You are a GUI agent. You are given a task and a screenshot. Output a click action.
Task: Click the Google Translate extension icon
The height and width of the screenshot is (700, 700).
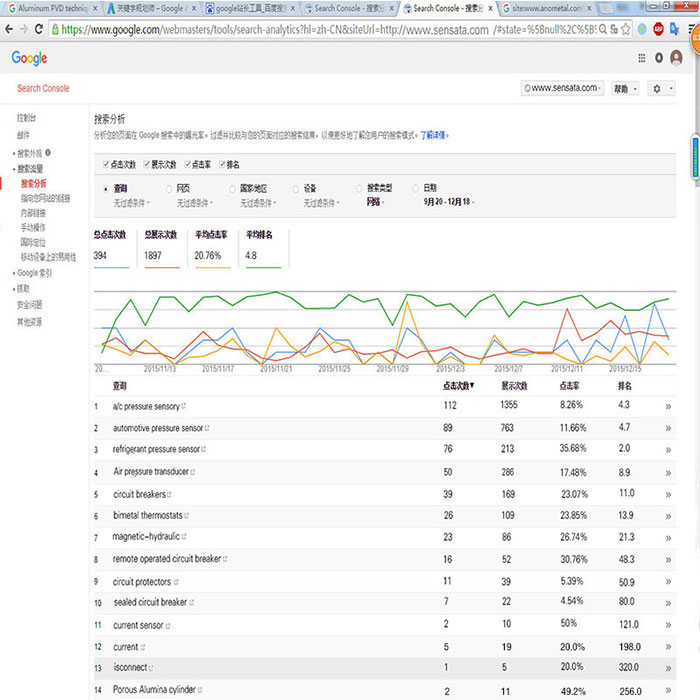[x=674, y=29]
